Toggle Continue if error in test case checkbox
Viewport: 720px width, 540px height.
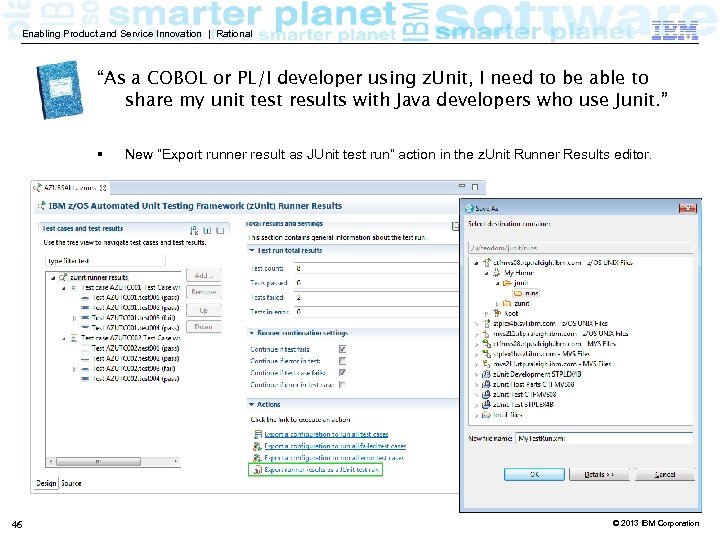(x=342, y=384)
